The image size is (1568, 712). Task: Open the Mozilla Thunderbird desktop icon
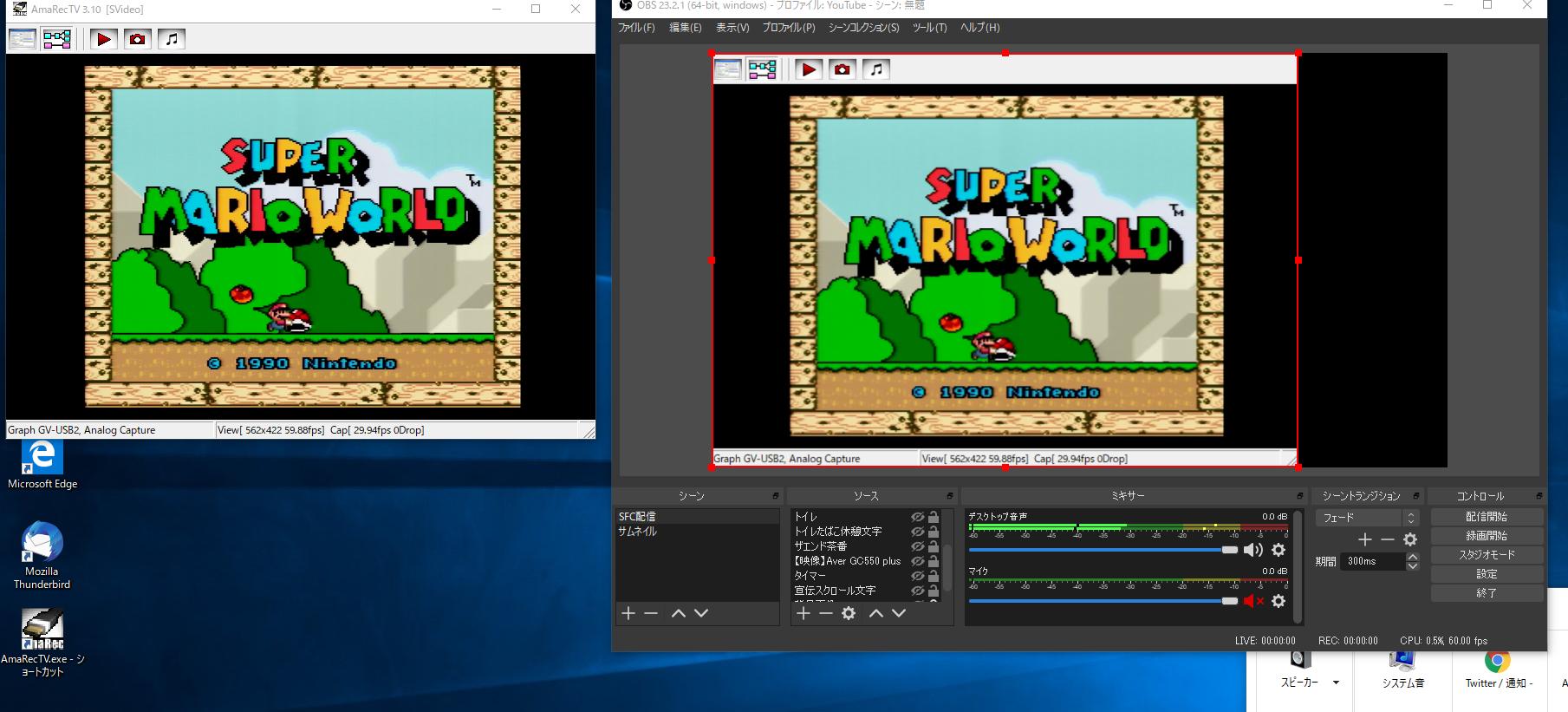click(x=42, y=555)
